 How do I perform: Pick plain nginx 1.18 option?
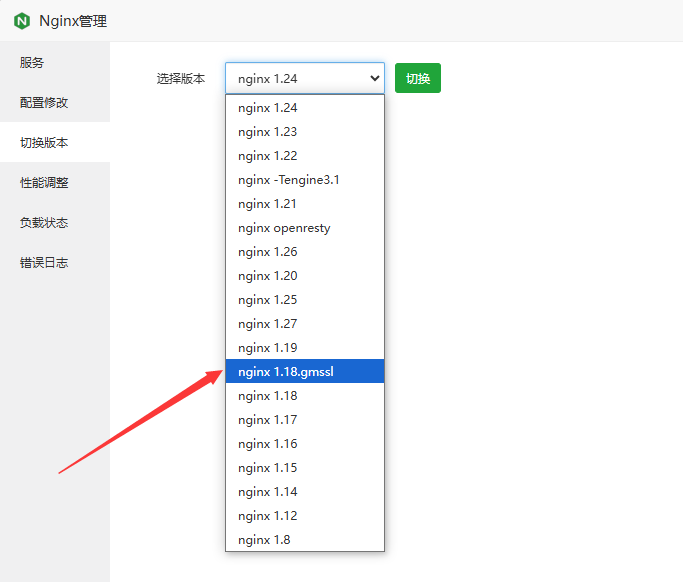[x=305, y=396]
